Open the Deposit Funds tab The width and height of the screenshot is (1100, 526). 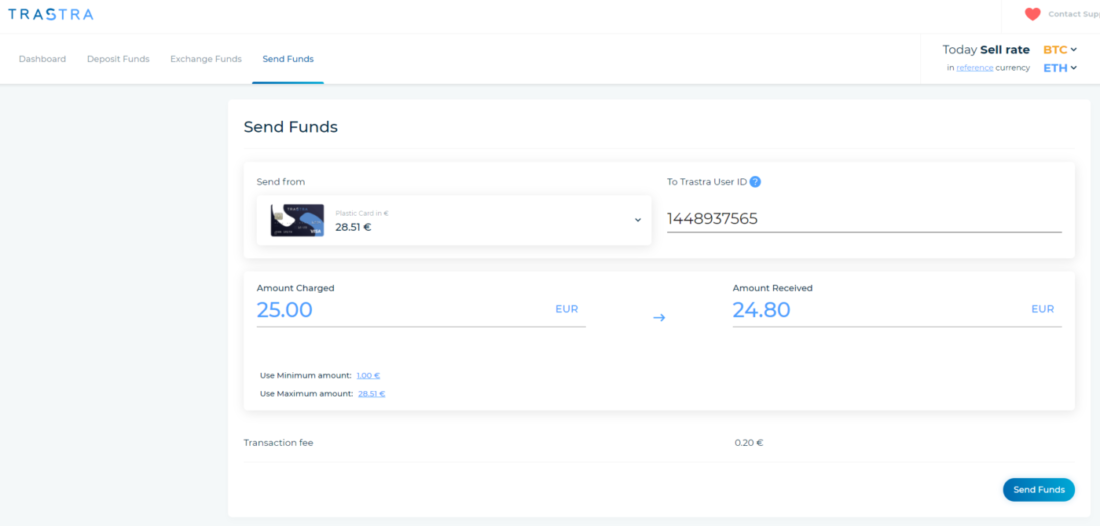(118, 59)
